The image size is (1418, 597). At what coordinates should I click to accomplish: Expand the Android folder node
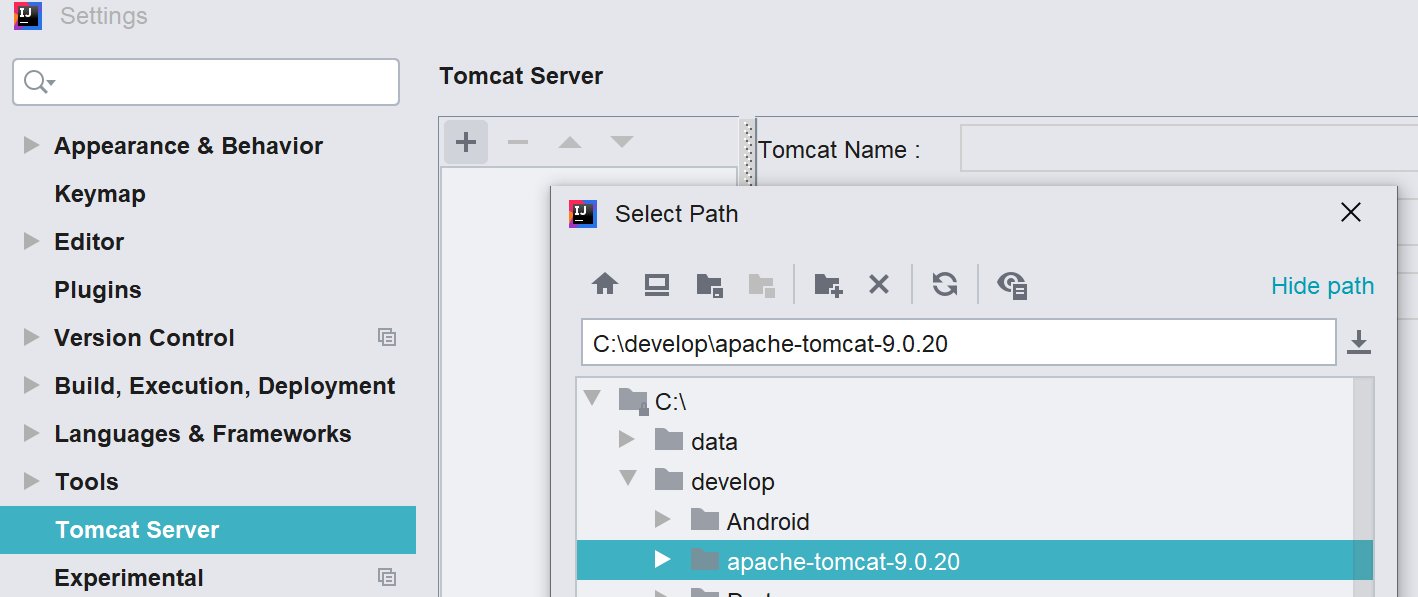662,519
